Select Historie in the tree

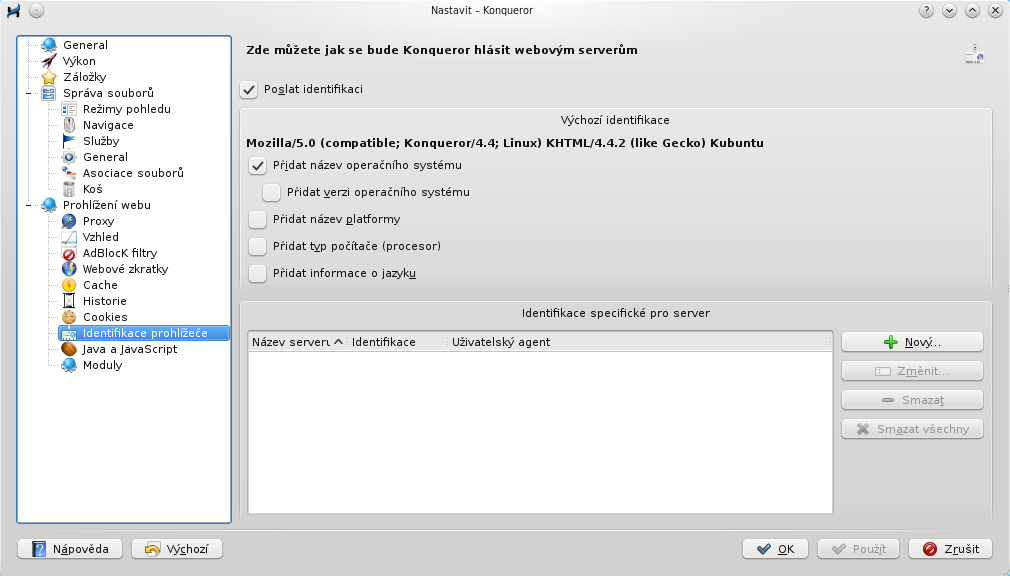point(104,301)
